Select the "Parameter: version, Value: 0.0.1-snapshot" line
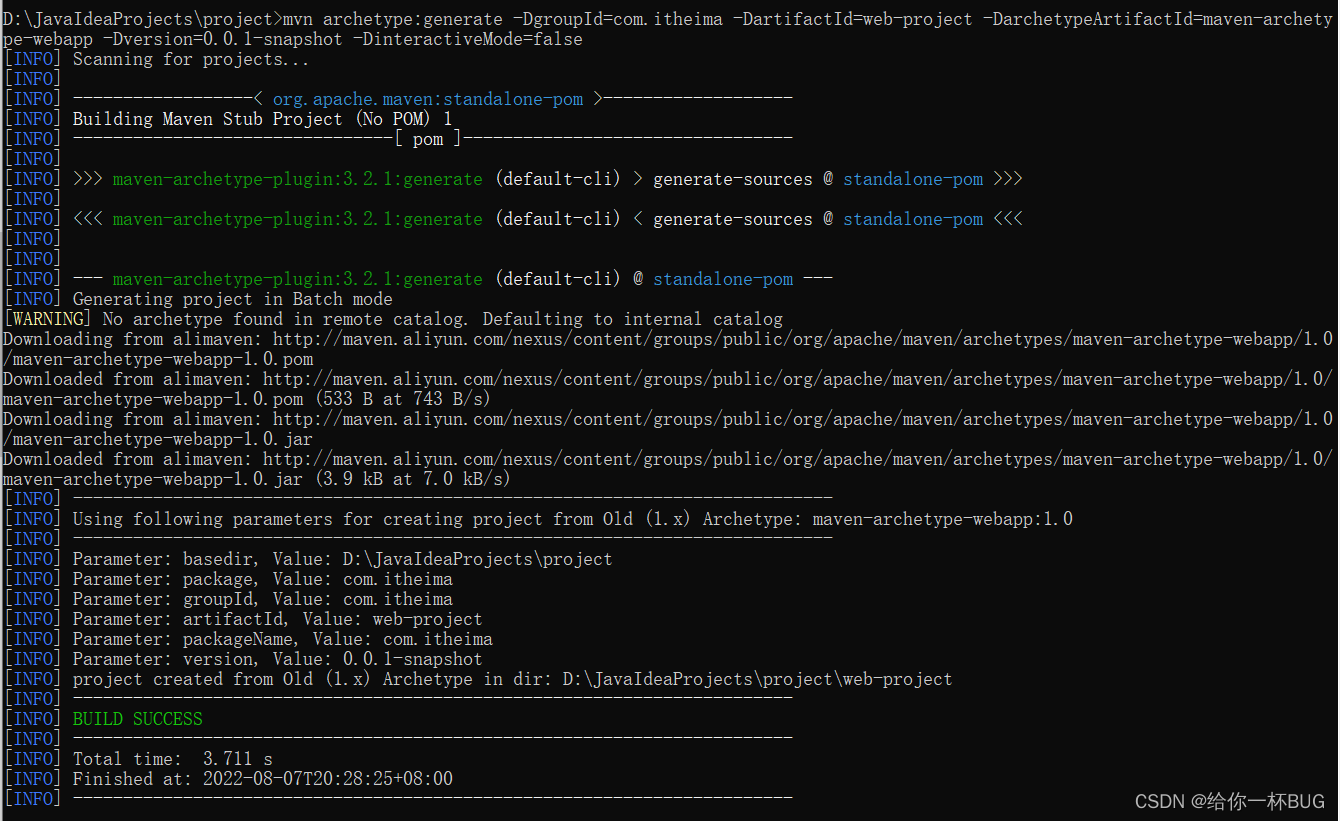The height and width of the screenshot is (821, 1340). point(243,659)
